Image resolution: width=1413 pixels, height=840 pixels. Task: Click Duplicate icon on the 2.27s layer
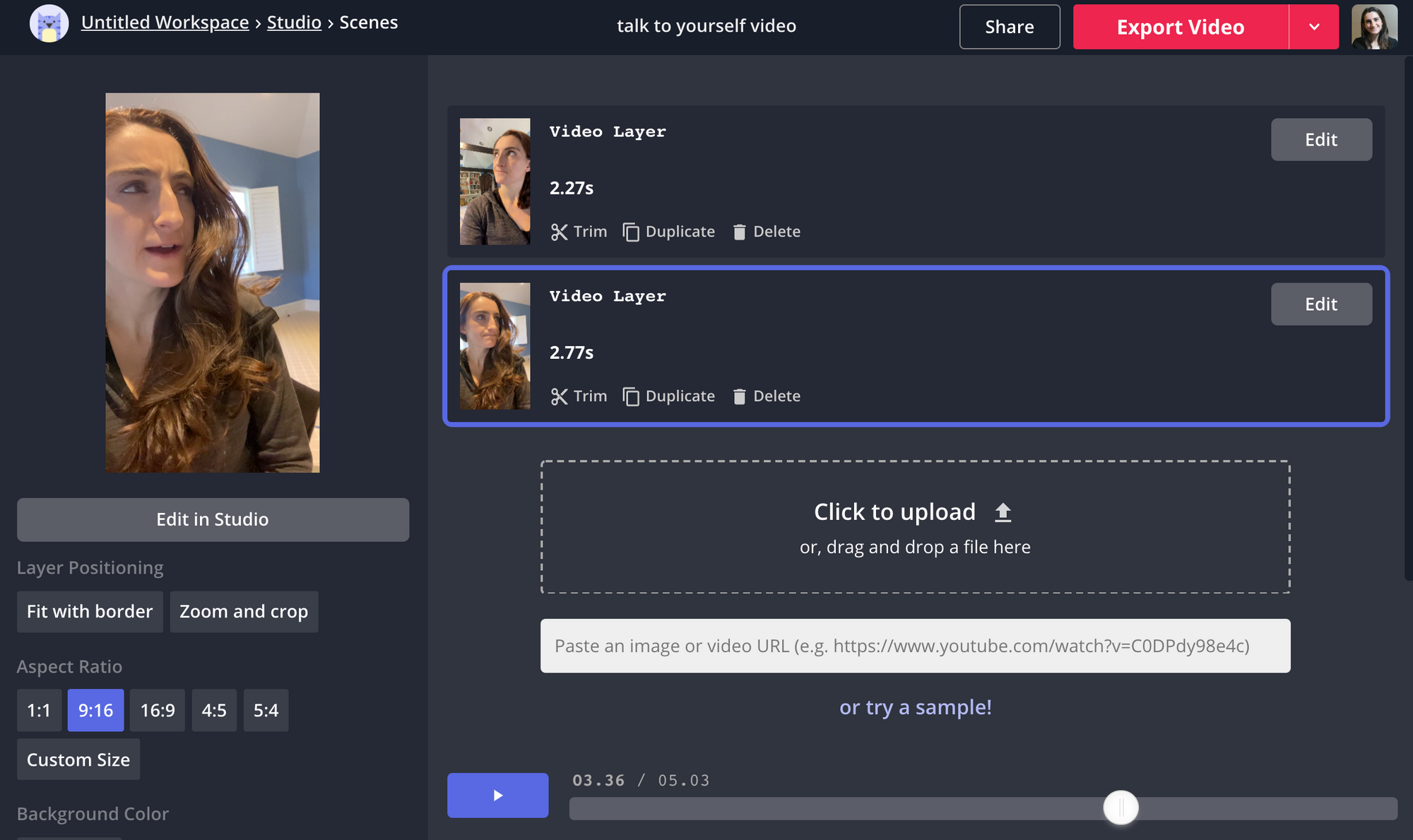tap(631, 232)
